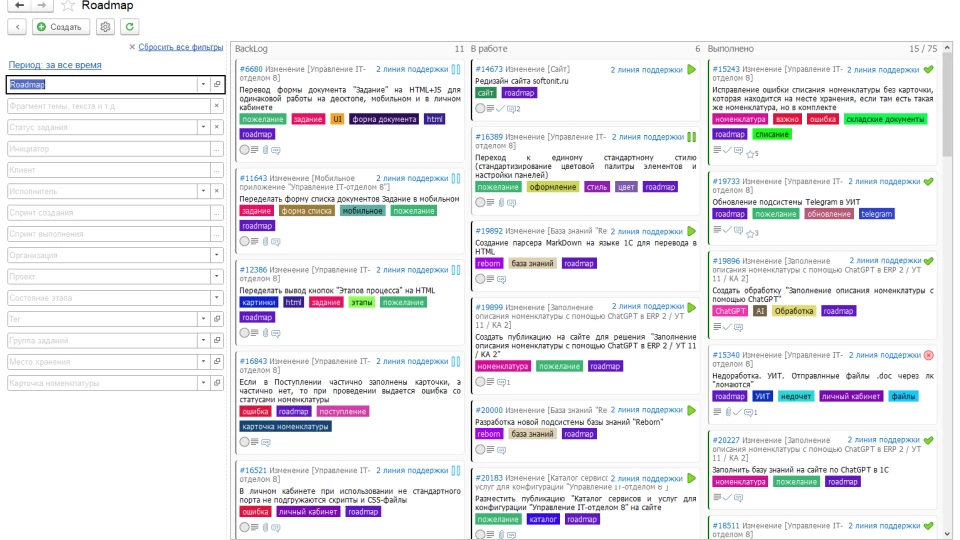Expand the 'Статус задания' dropdown
This screenshot has height=540, width=960.
click(203, 127)
